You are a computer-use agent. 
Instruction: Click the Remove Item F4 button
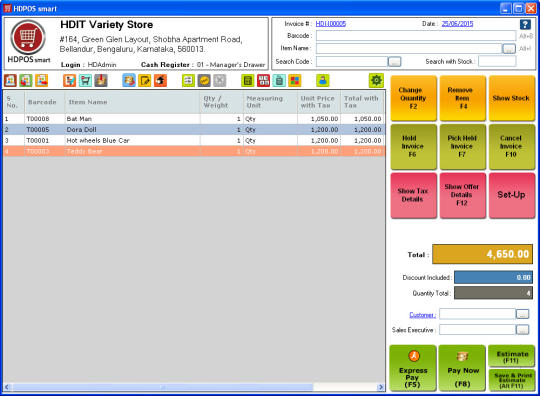coord(463,98)
